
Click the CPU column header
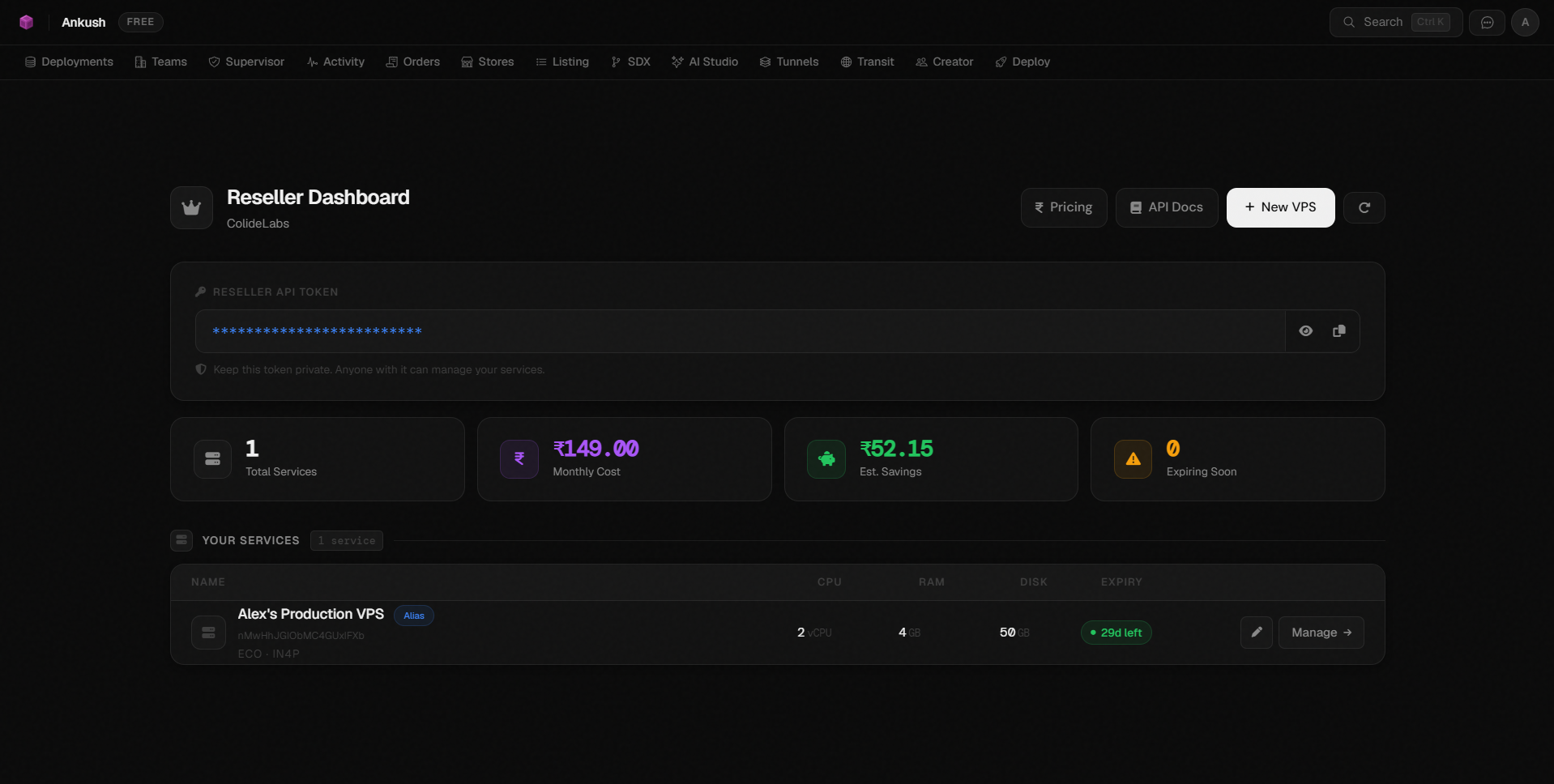pos(829,582)
